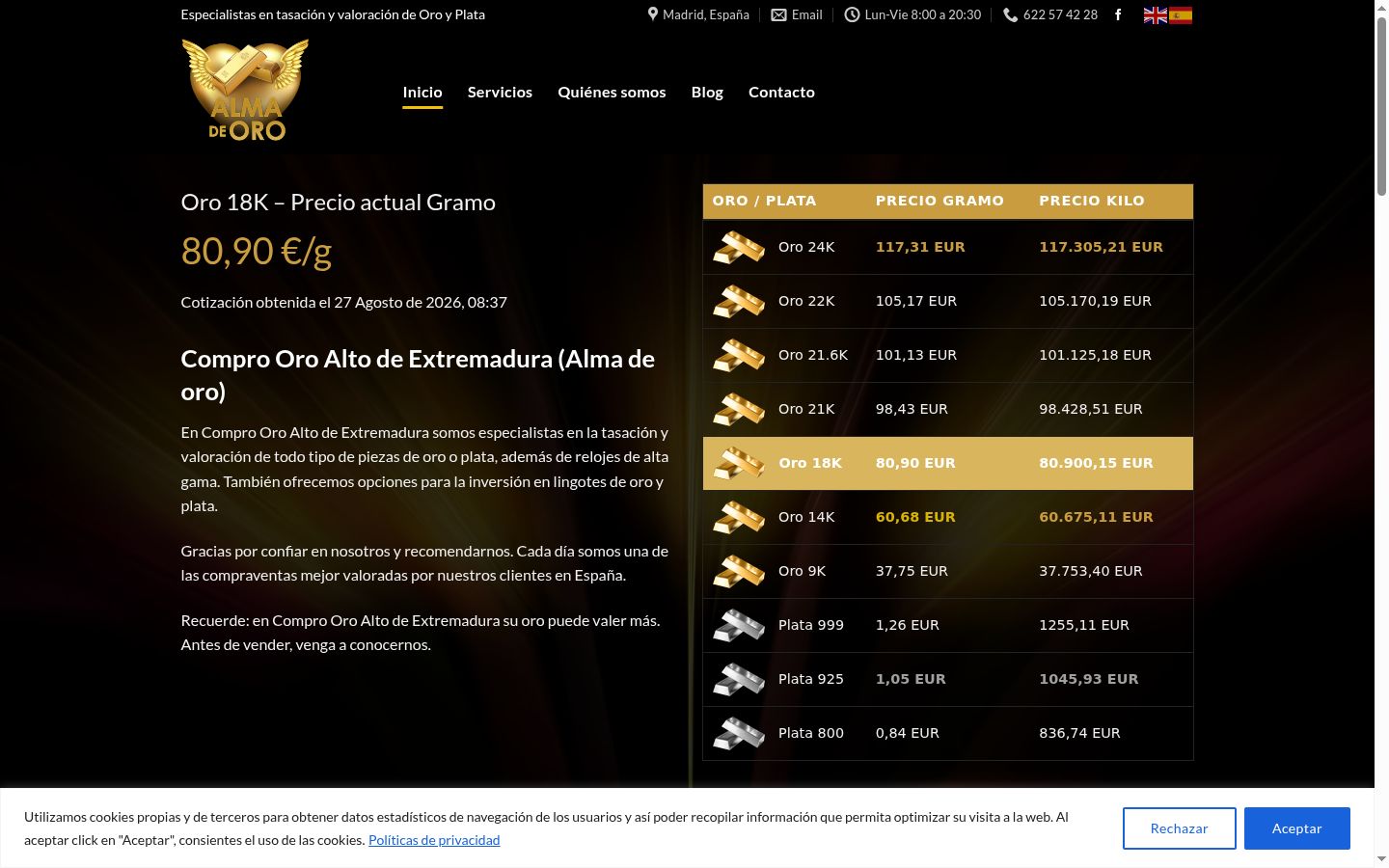Click the page vertical scrollbar
The image size is (1389, 868).
tap(1381, 434)
